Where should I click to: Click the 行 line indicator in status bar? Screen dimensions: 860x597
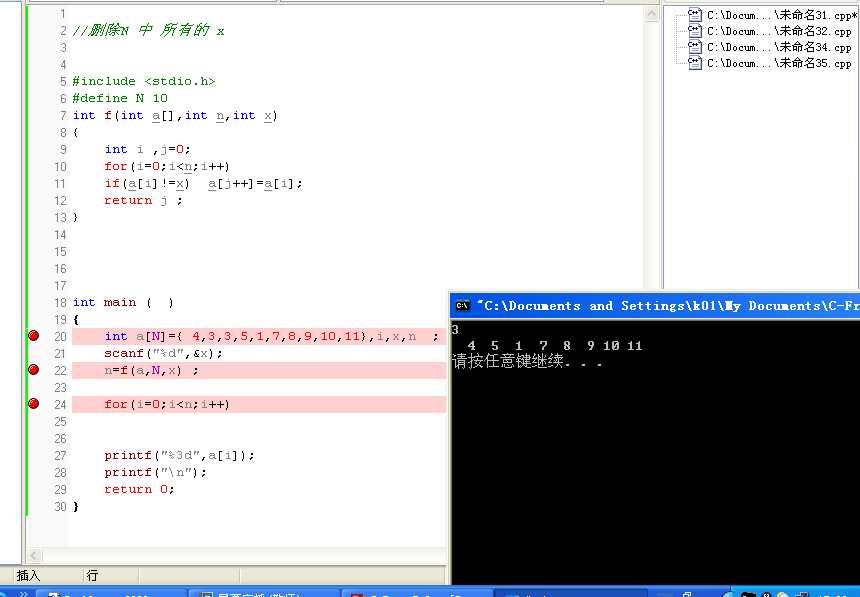tap(92, 575)
